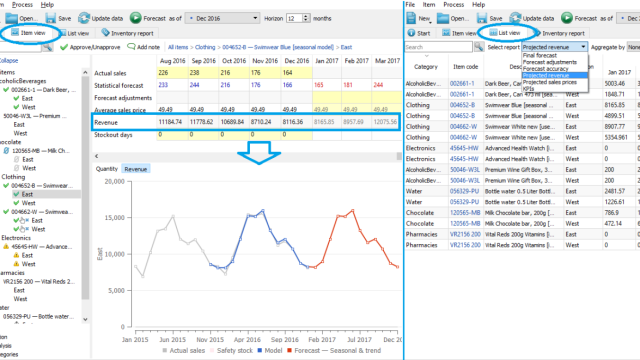Image resolution: width=640 pixels, height=360 pixels.
Task: Click the Jan 2017 forecast adjustments cell
Action: 327,98
